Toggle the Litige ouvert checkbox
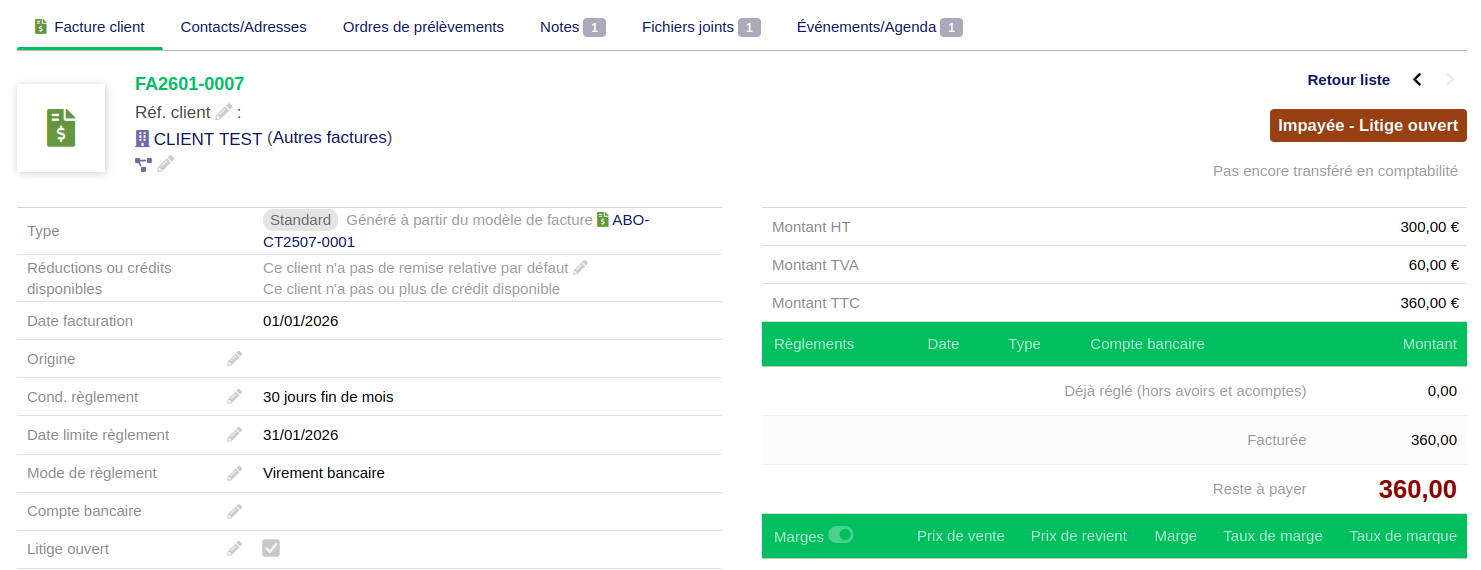The width and height of the screenshot is (1481, 570). tap(271, 548)
